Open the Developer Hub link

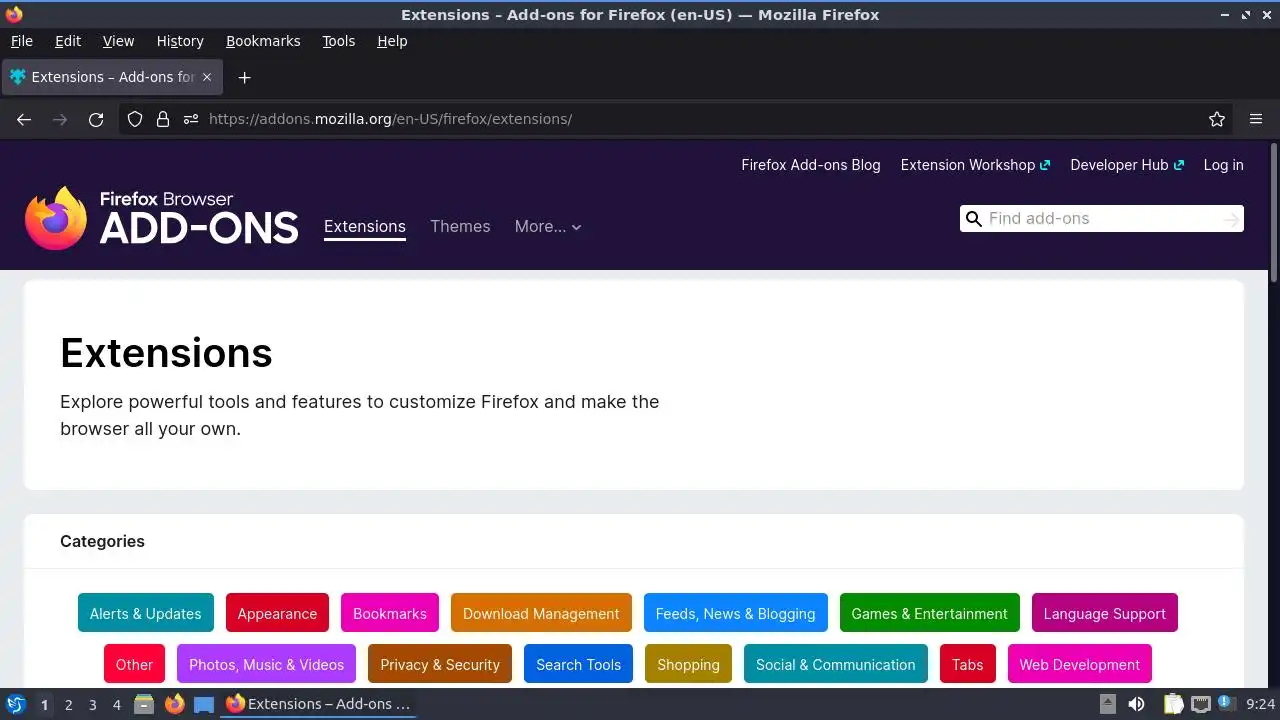[x=1127, y=165]
